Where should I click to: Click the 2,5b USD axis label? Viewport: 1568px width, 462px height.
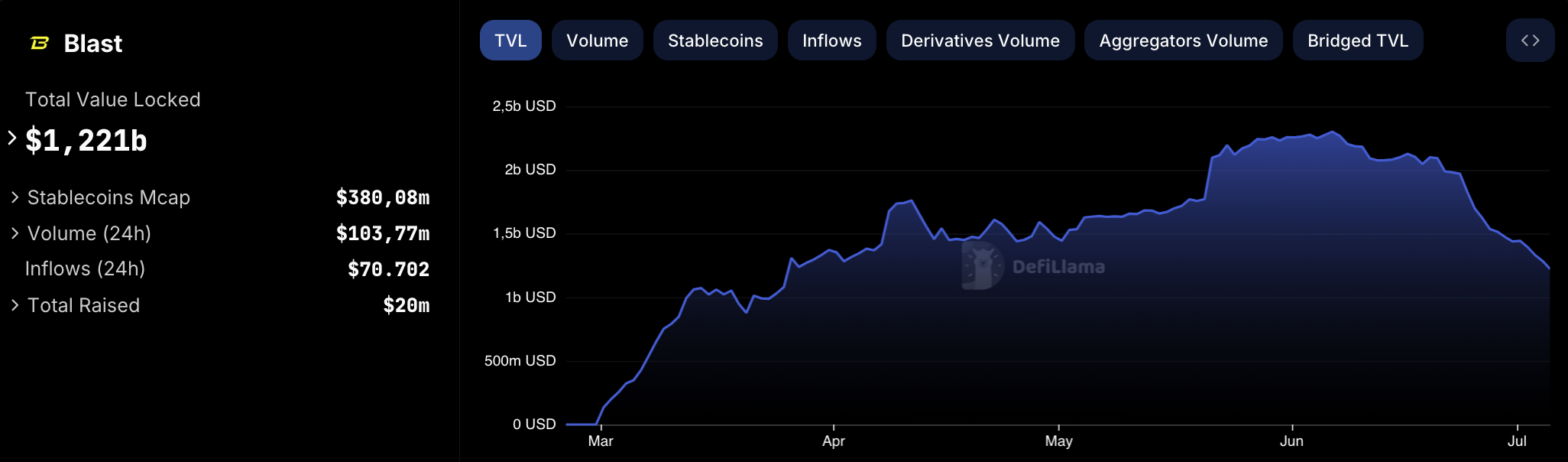tap(524, 106)
